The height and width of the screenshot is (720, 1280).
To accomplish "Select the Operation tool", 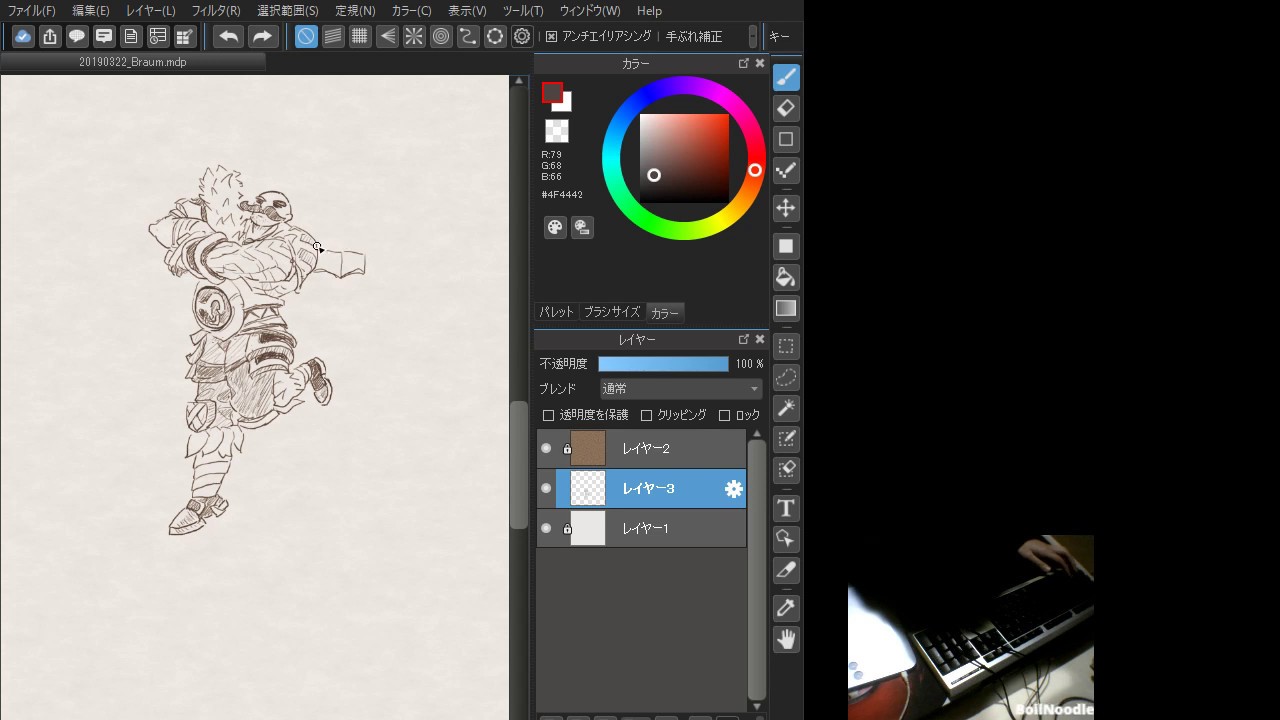I will coord(786,539).
